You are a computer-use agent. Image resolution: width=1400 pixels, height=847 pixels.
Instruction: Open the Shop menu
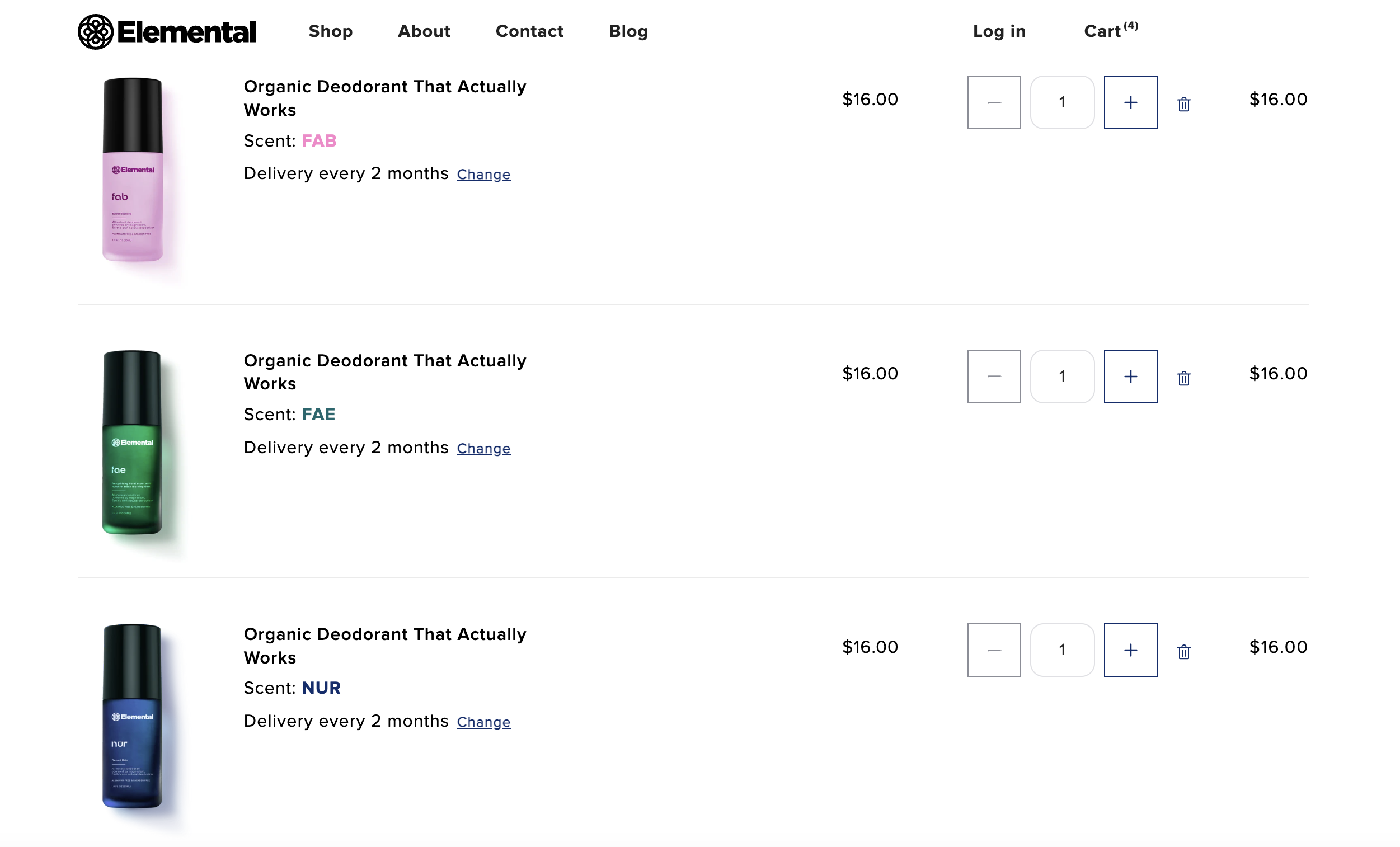click(331, 31)
